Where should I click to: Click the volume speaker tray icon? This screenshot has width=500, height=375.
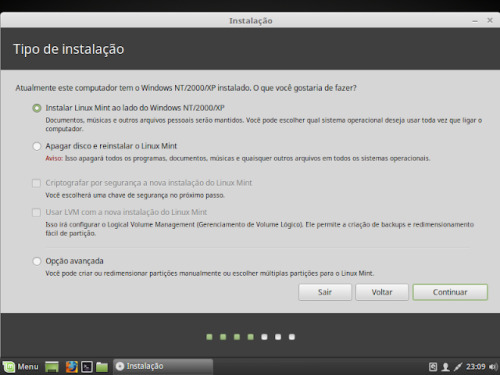point(493,367)
